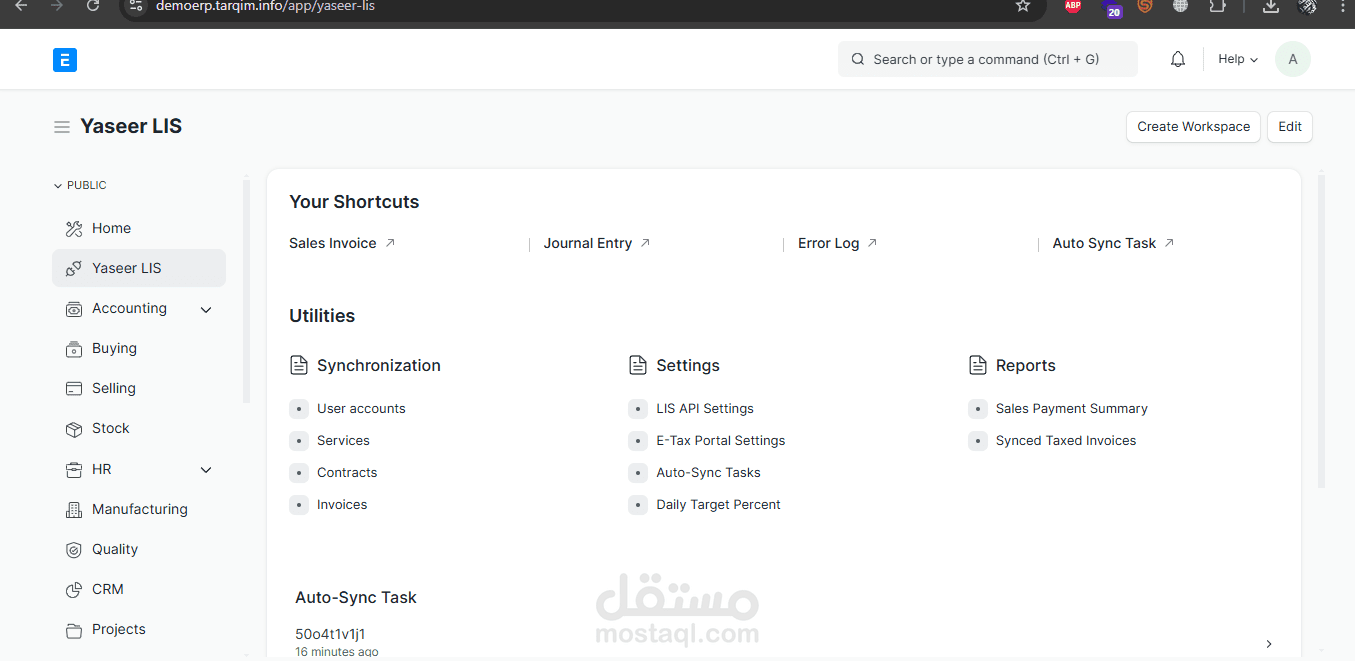Open E-Tax Portal Settings link
This screenshot has height=661, width=1355.
721,441
